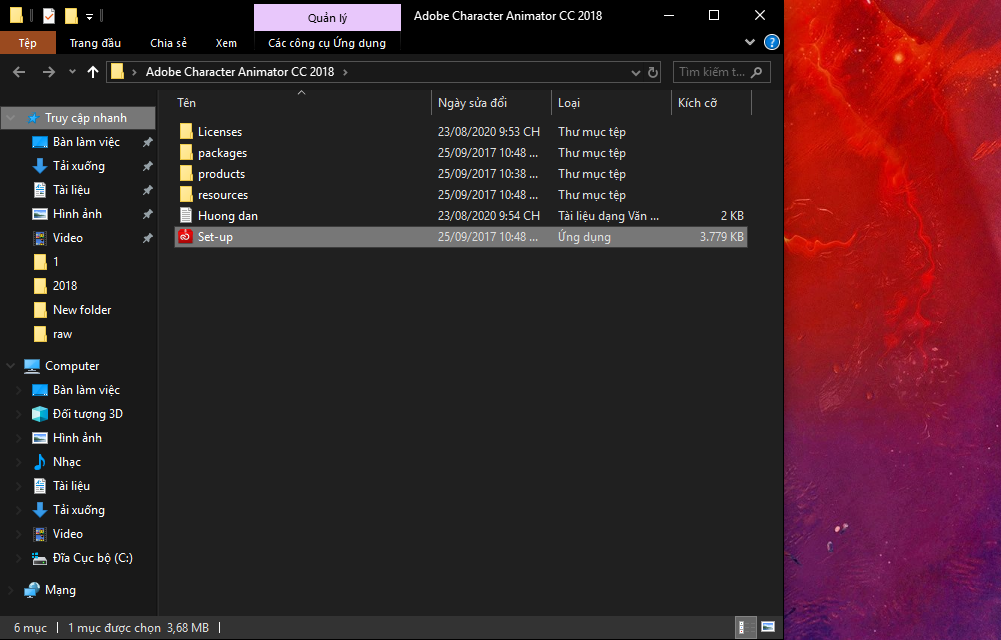The width and height of the screenshot is (1001, 640).
Task: Select the packages folder
Action: 461,153
